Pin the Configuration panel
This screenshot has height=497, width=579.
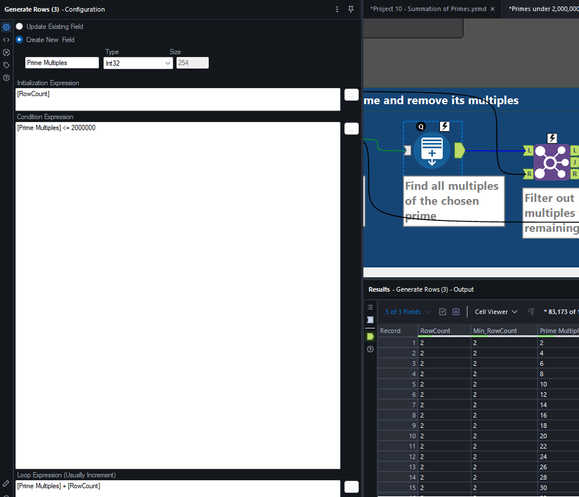tap(351, 9)
